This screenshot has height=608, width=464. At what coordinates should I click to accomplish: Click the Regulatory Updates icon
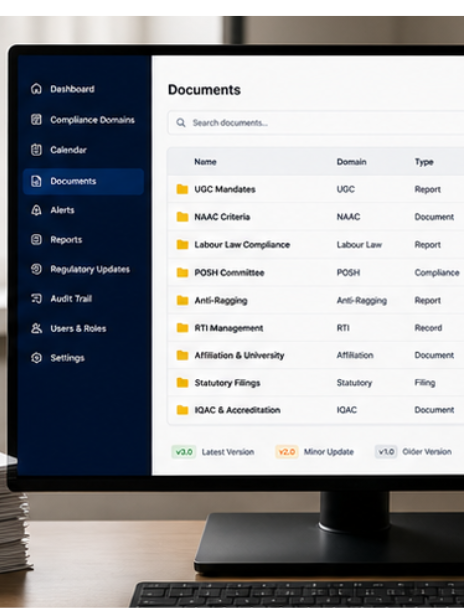point(36,269)
